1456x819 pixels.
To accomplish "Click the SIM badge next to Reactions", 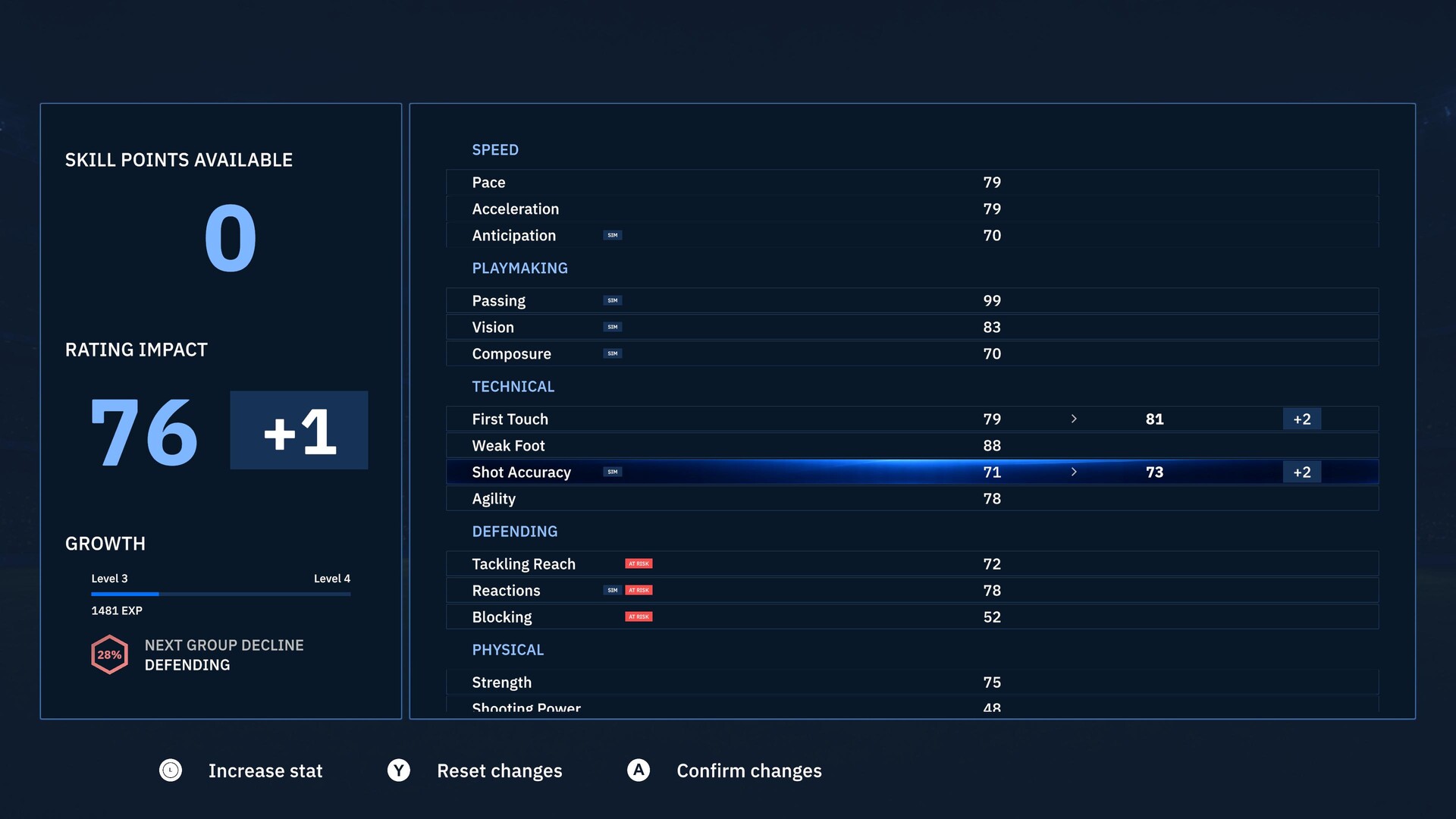I will (x=613, y=590).
